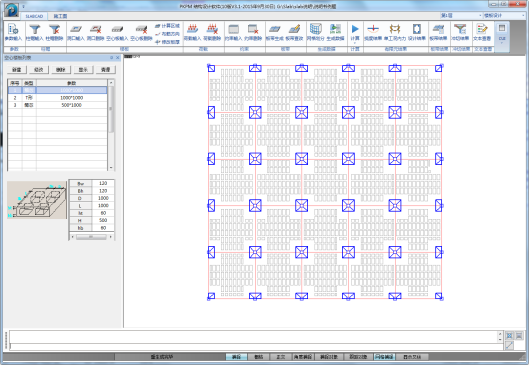Click the first button above the hollow module list
This screenshot has height=365, width=530.
(x=17, y=70)
